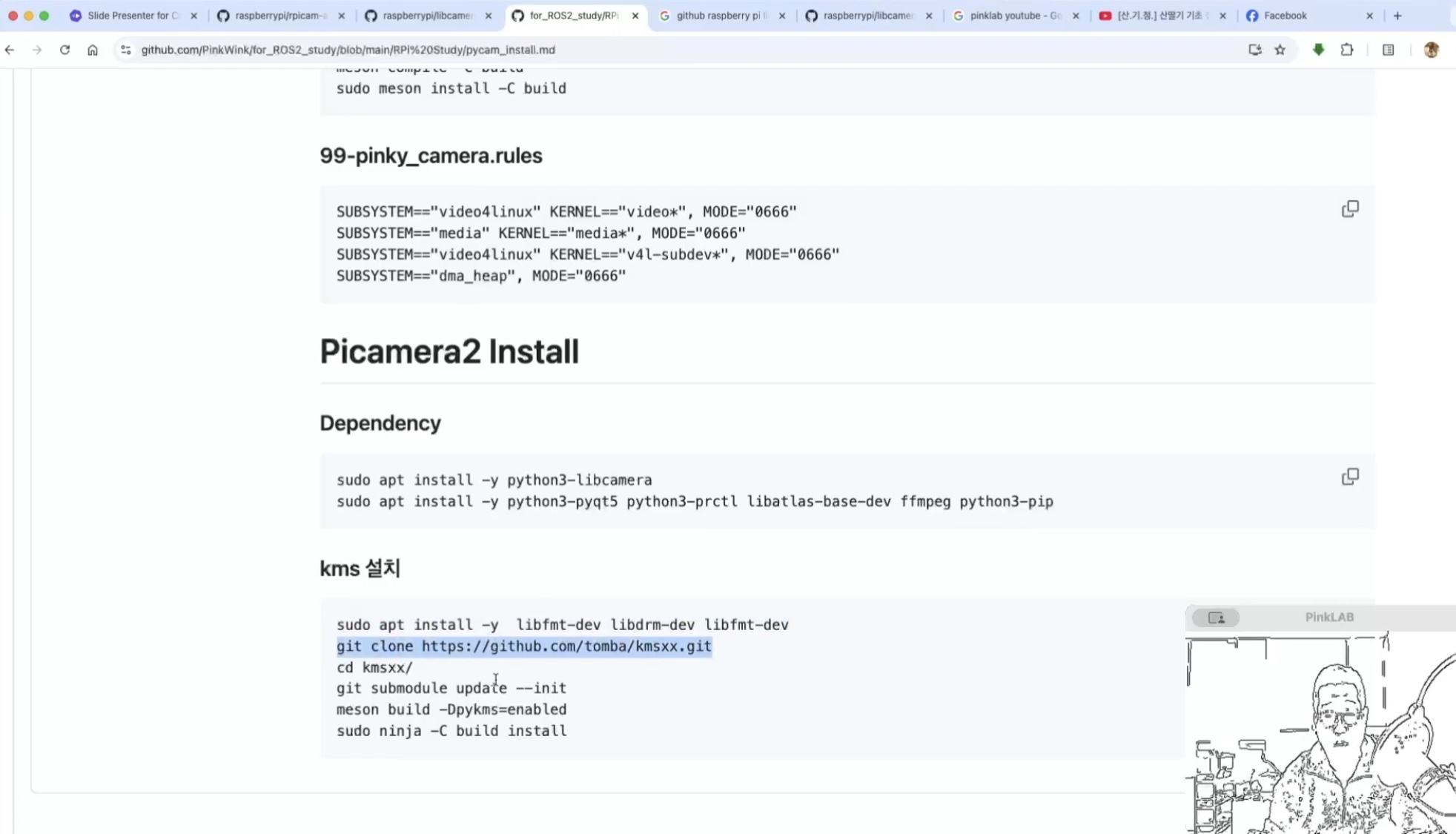Close the for_ROS2_study tab
Image resolution: width=1456 pixels, height=834 pixels.
pos(635,16)
